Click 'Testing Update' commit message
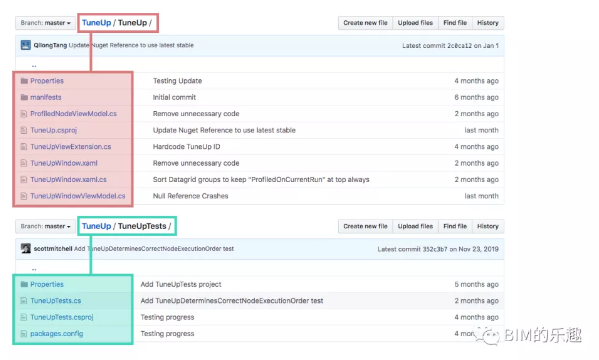This screenshot has height=360, width=599. [177, 81]
